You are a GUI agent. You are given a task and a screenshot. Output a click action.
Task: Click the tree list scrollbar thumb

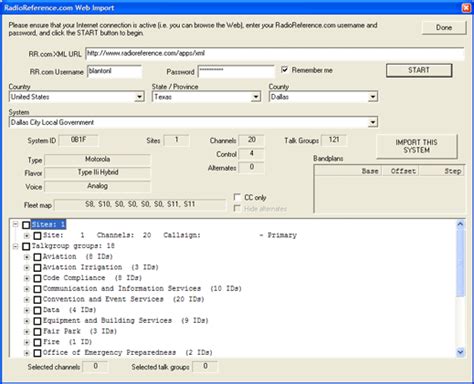[460, 263]
